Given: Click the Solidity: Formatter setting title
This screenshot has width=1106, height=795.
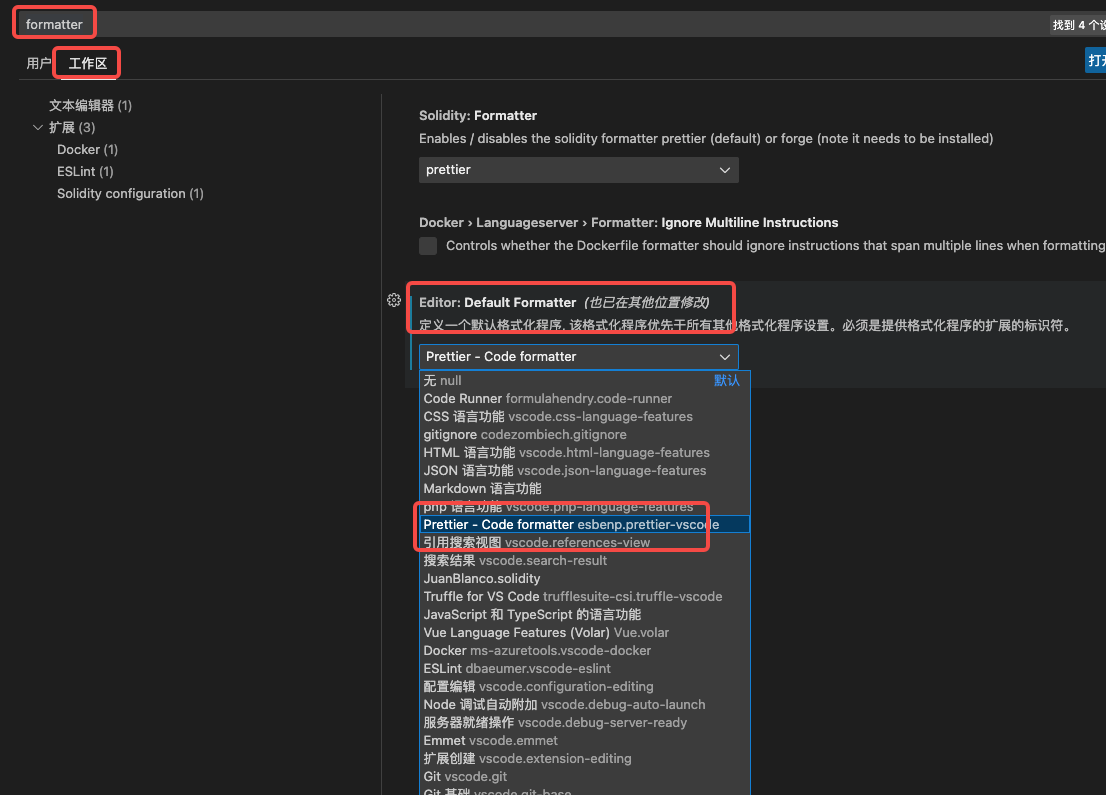Looking at the screenshot, I should coord(478,116).
